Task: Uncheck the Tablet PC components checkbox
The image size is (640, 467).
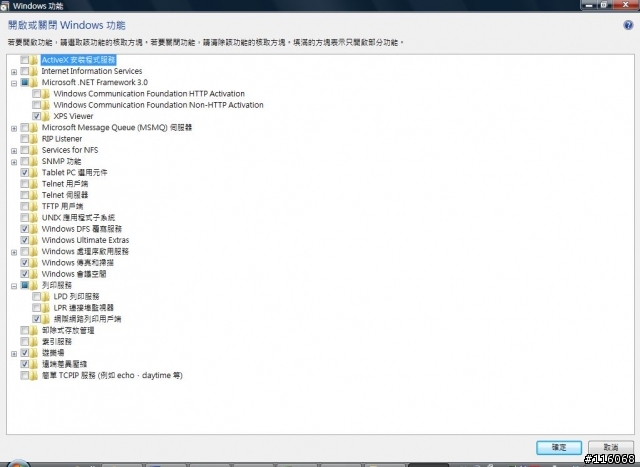Action: pos(24,173)
